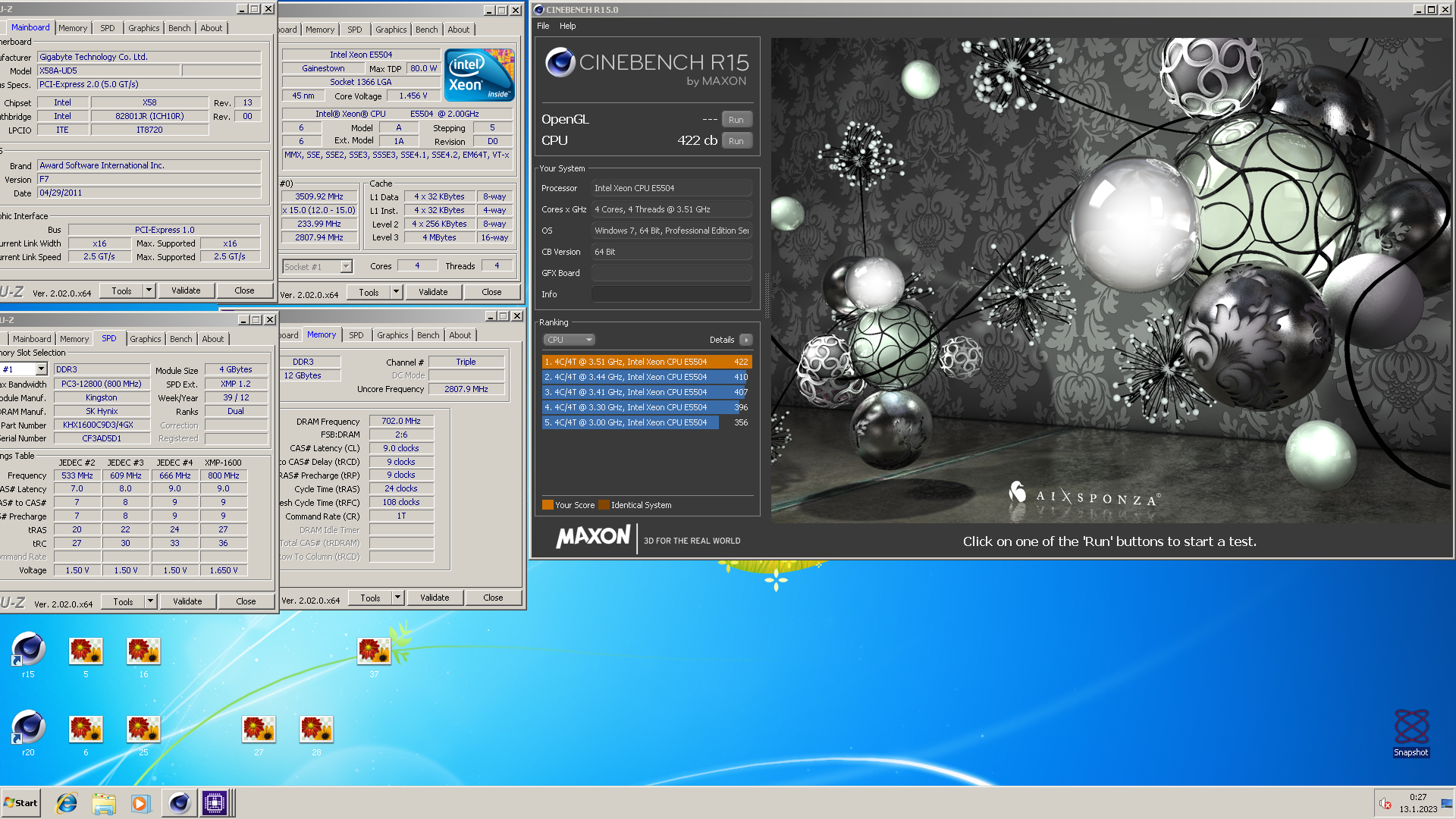
Task: Click the Cinebench title bar icon
Action: point(539,10)
